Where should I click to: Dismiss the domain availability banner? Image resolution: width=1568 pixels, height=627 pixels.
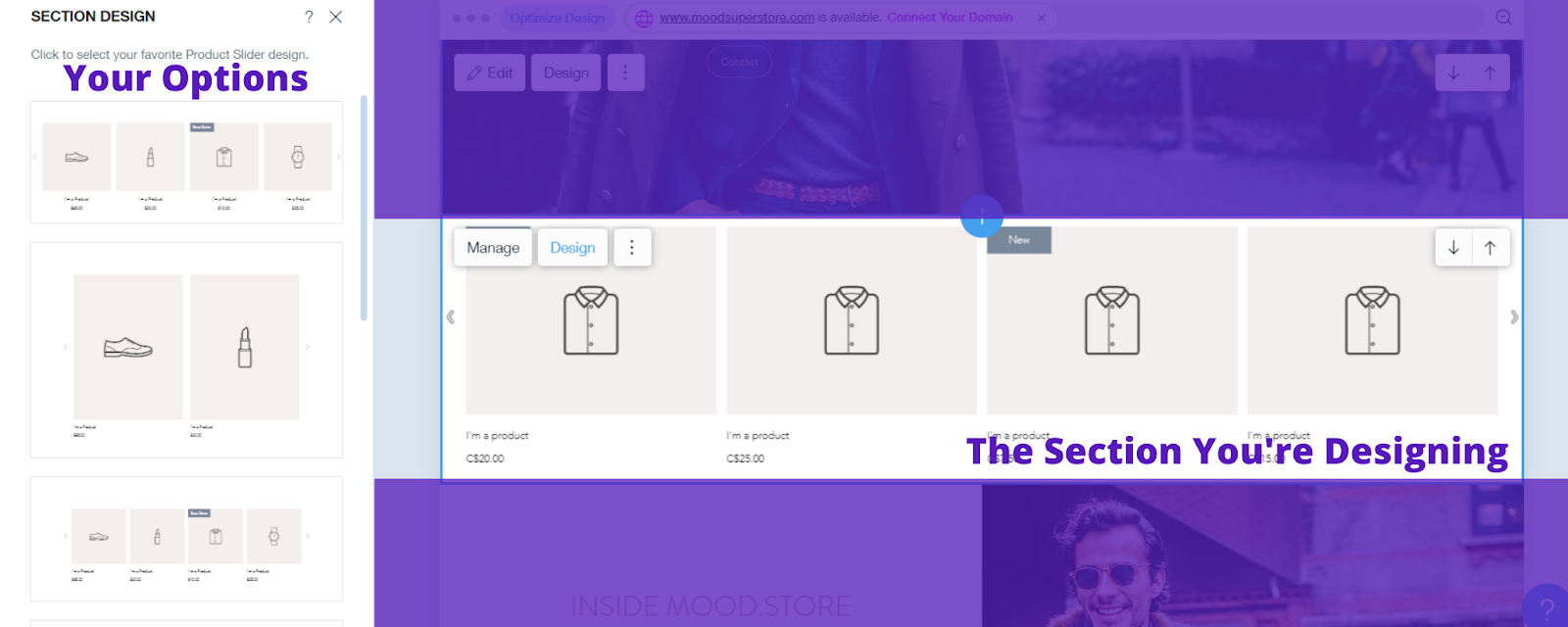coord(1041,18)
